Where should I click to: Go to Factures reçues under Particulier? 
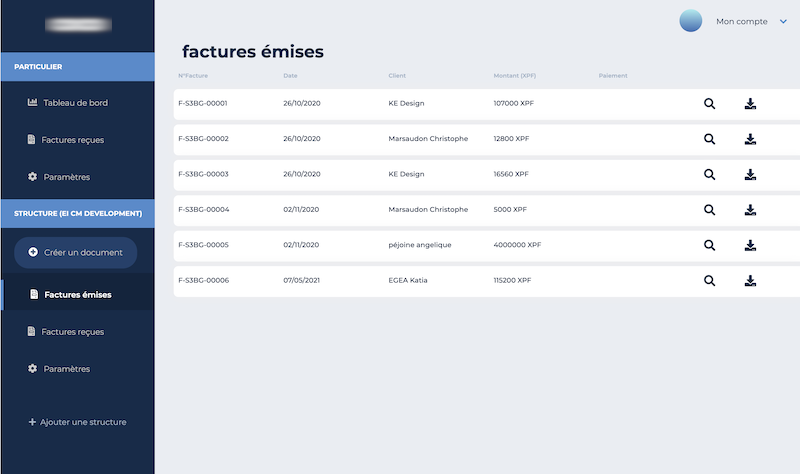coord(72,140)
